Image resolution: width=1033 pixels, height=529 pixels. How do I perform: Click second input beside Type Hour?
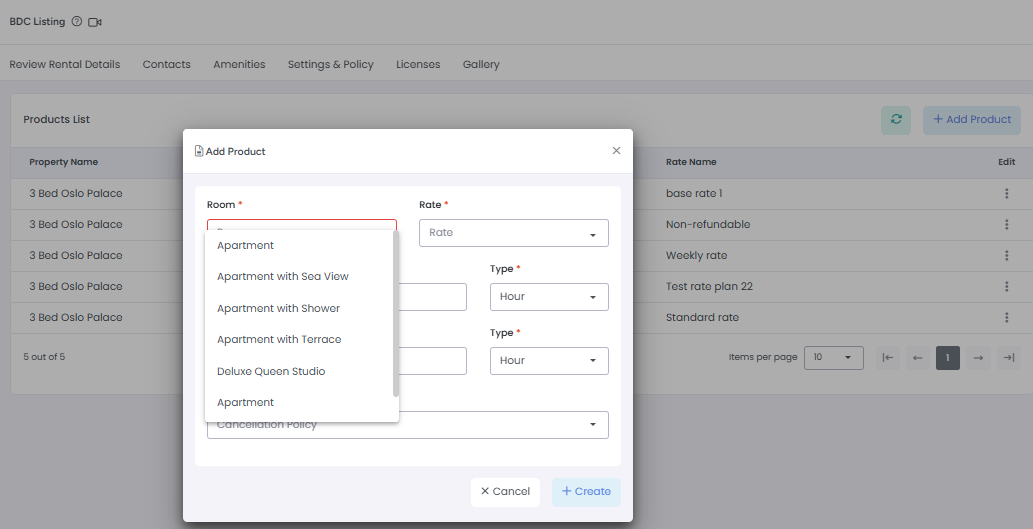[x=433, y=361]
